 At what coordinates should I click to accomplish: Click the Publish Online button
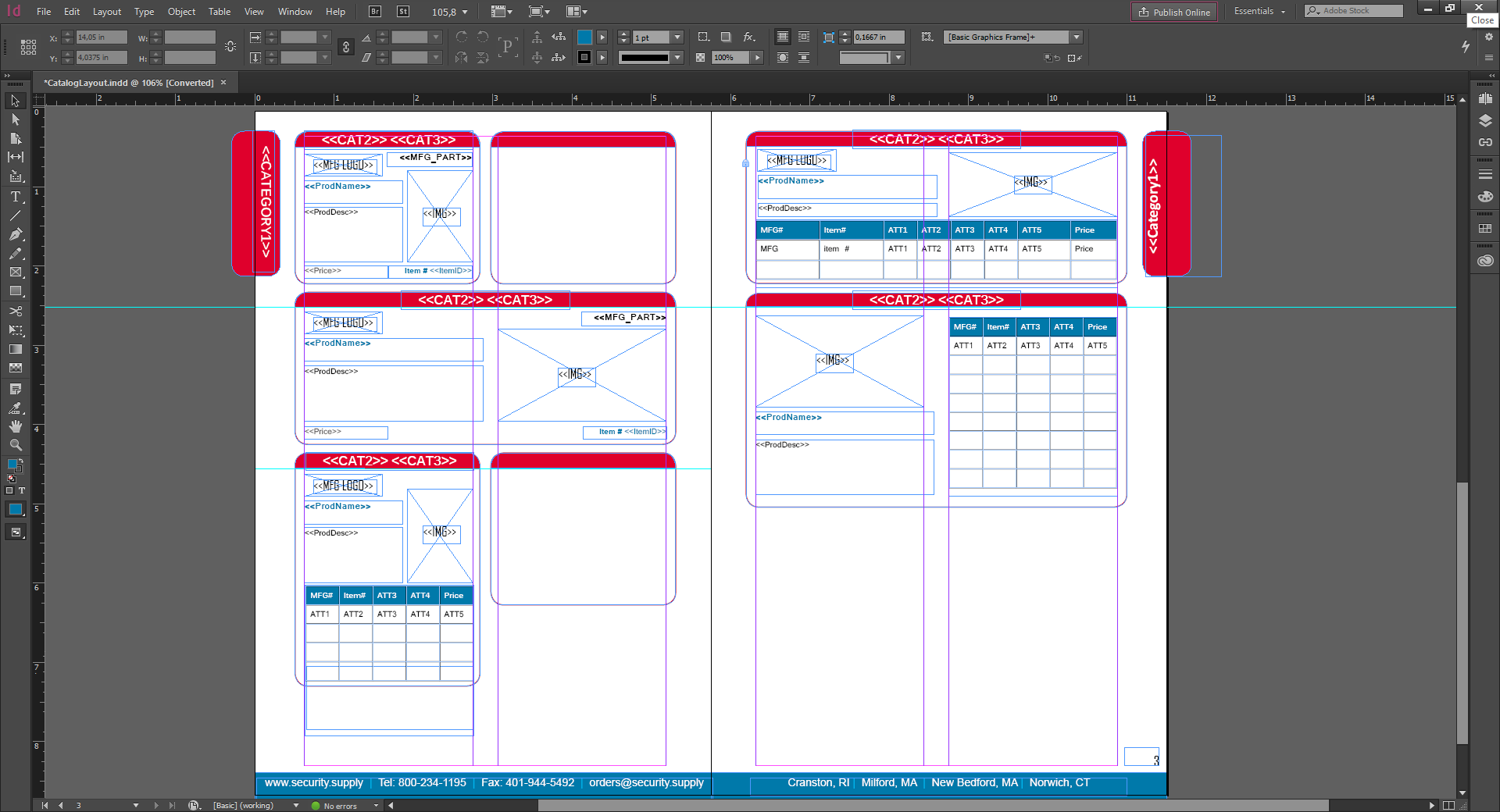[x=1173, y=12]
